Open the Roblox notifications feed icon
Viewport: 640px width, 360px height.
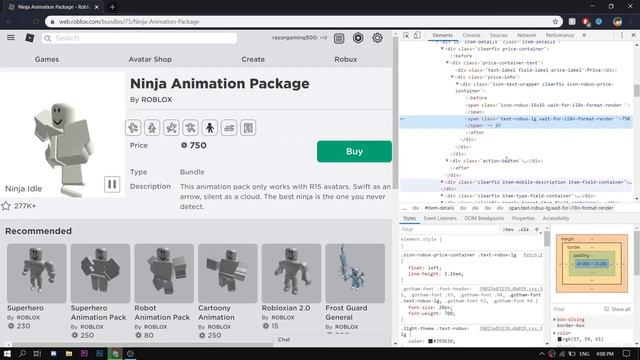pyautogui.click(x=339, y=38)
